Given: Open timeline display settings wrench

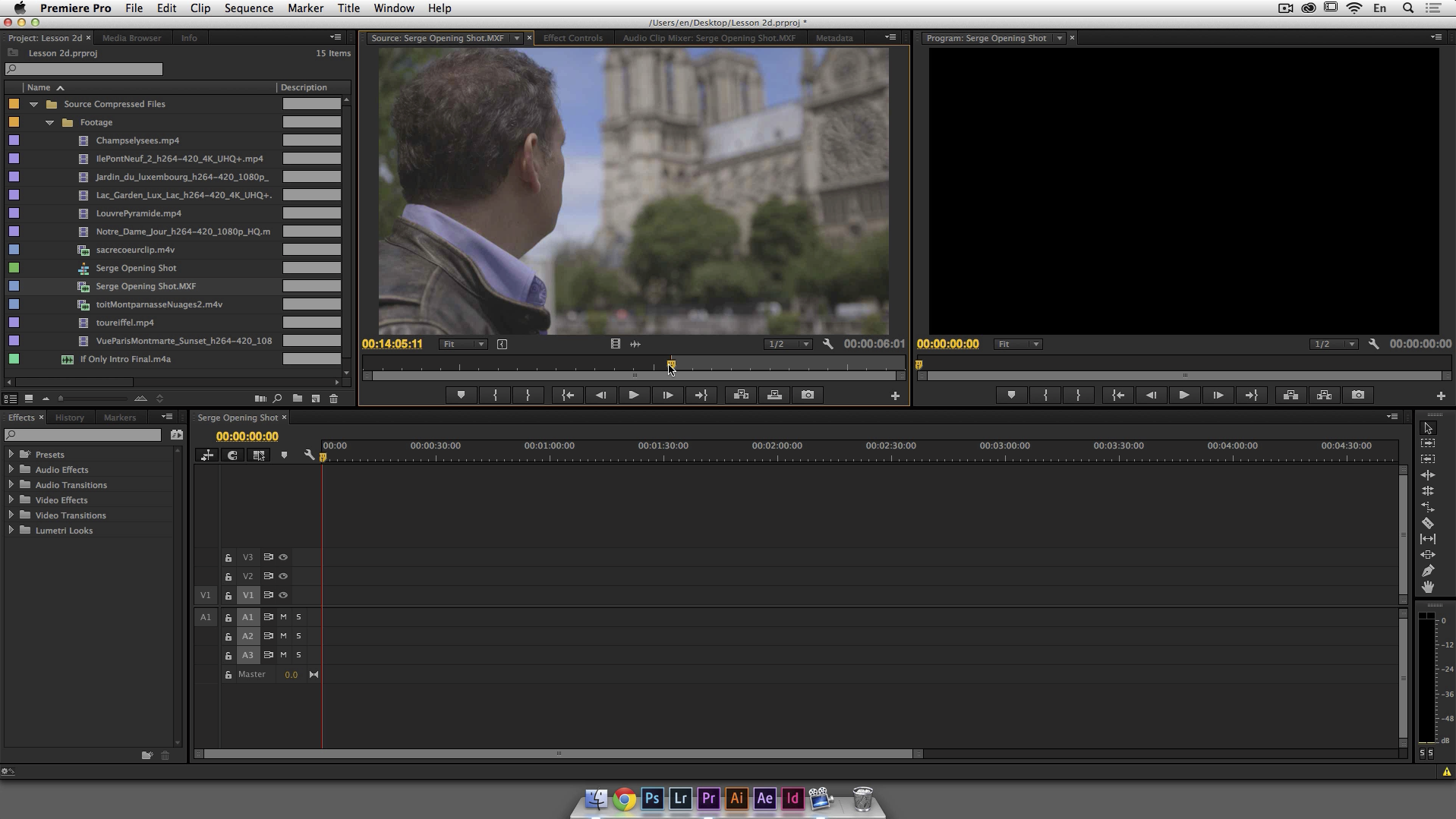Looking at the screenshot, I should (309, 455).
